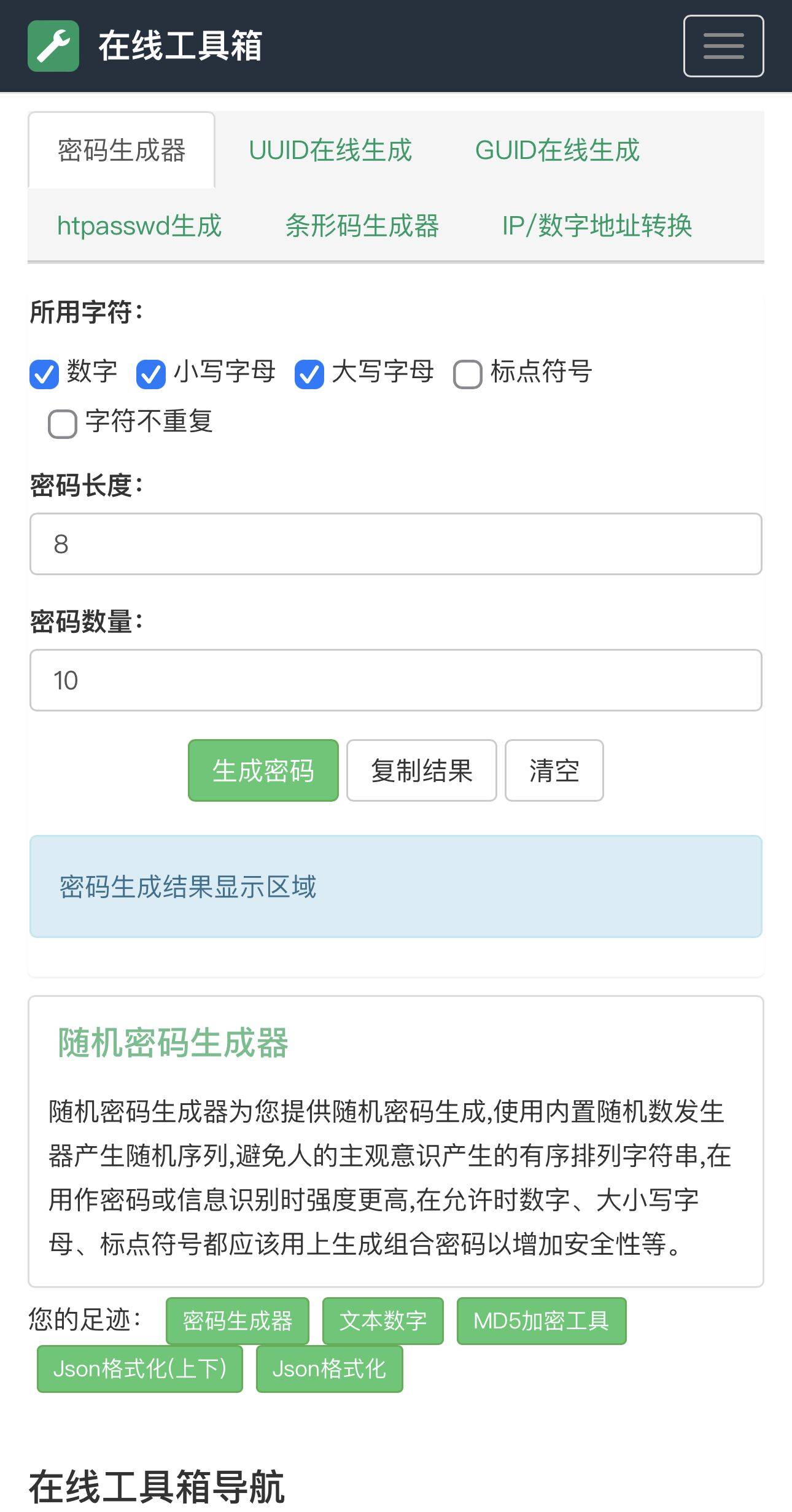Open the 条形码生成器 tab
Screen dimensions: 792x1512
click(365, 226)
